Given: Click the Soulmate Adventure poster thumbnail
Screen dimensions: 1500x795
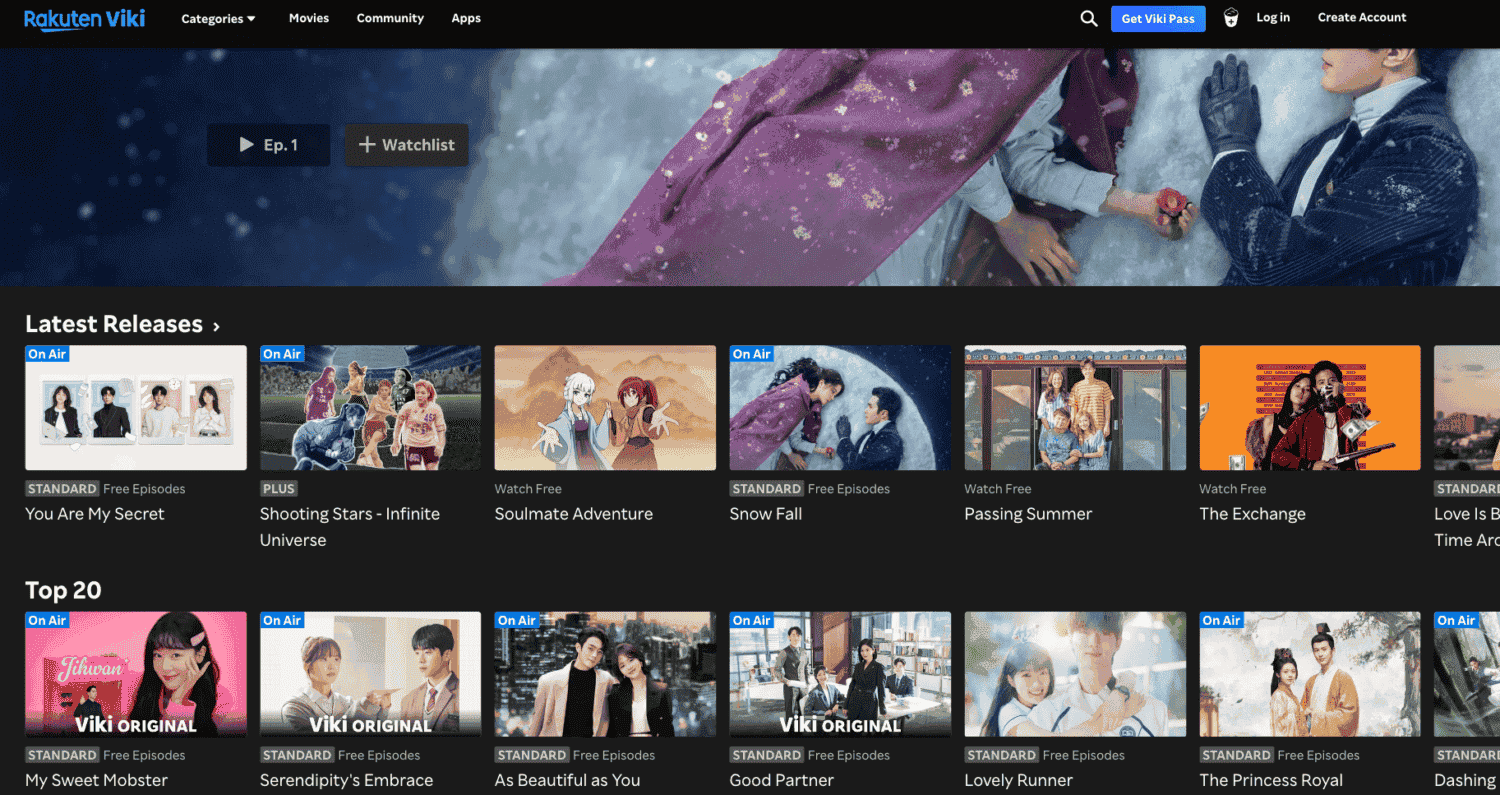Looking at the screenshot, I should coord(605,407).
